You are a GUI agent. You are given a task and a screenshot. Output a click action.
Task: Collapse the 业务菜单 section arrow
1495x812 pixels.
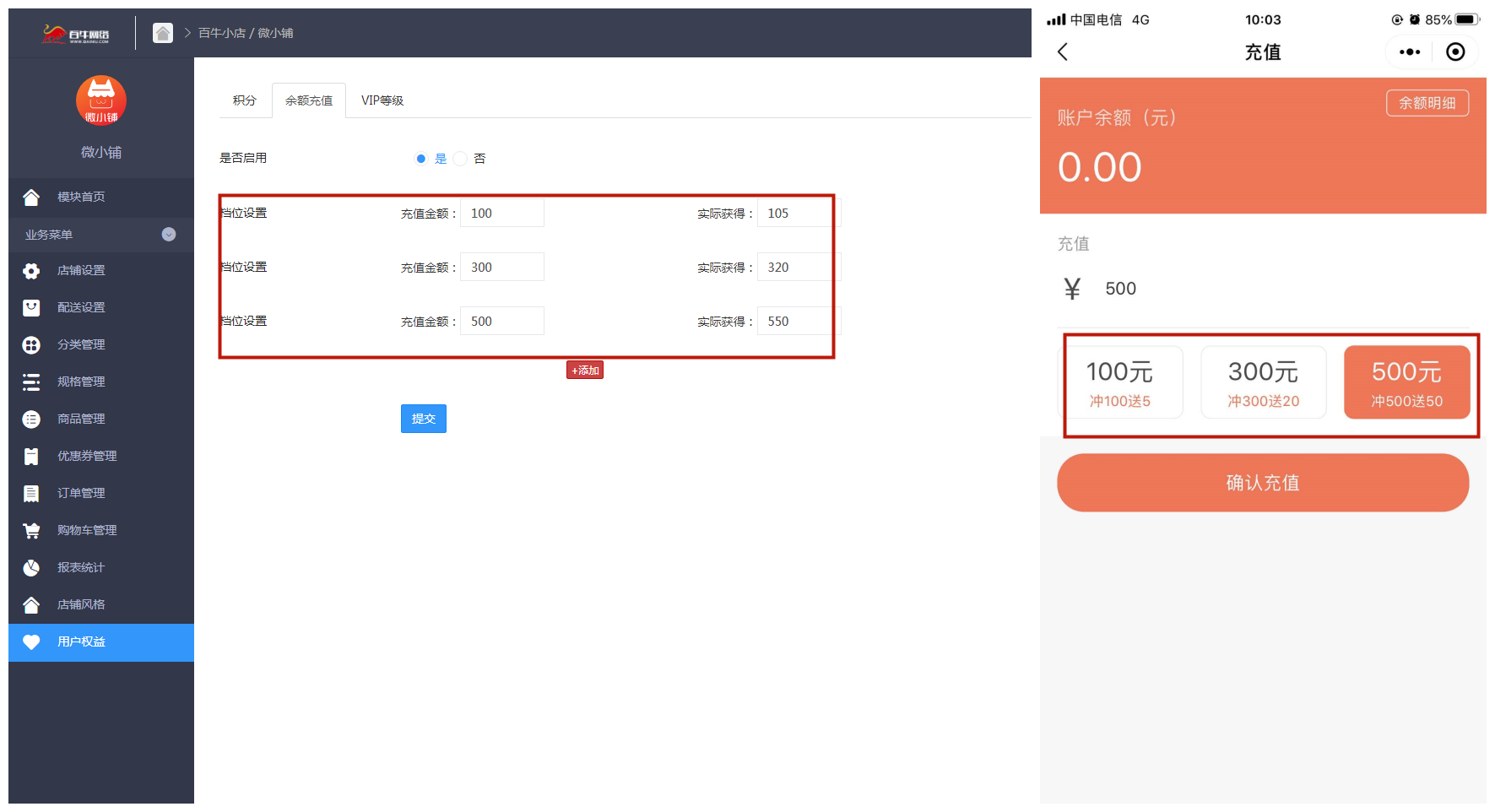point(169,235)
